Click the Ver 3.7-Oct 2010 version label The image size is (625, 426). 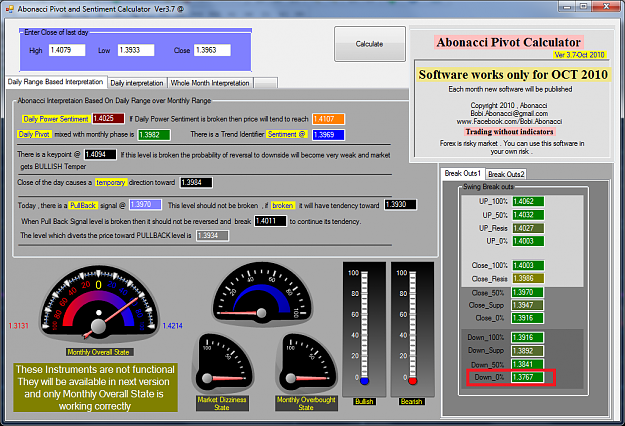click(x=580, y=55)
